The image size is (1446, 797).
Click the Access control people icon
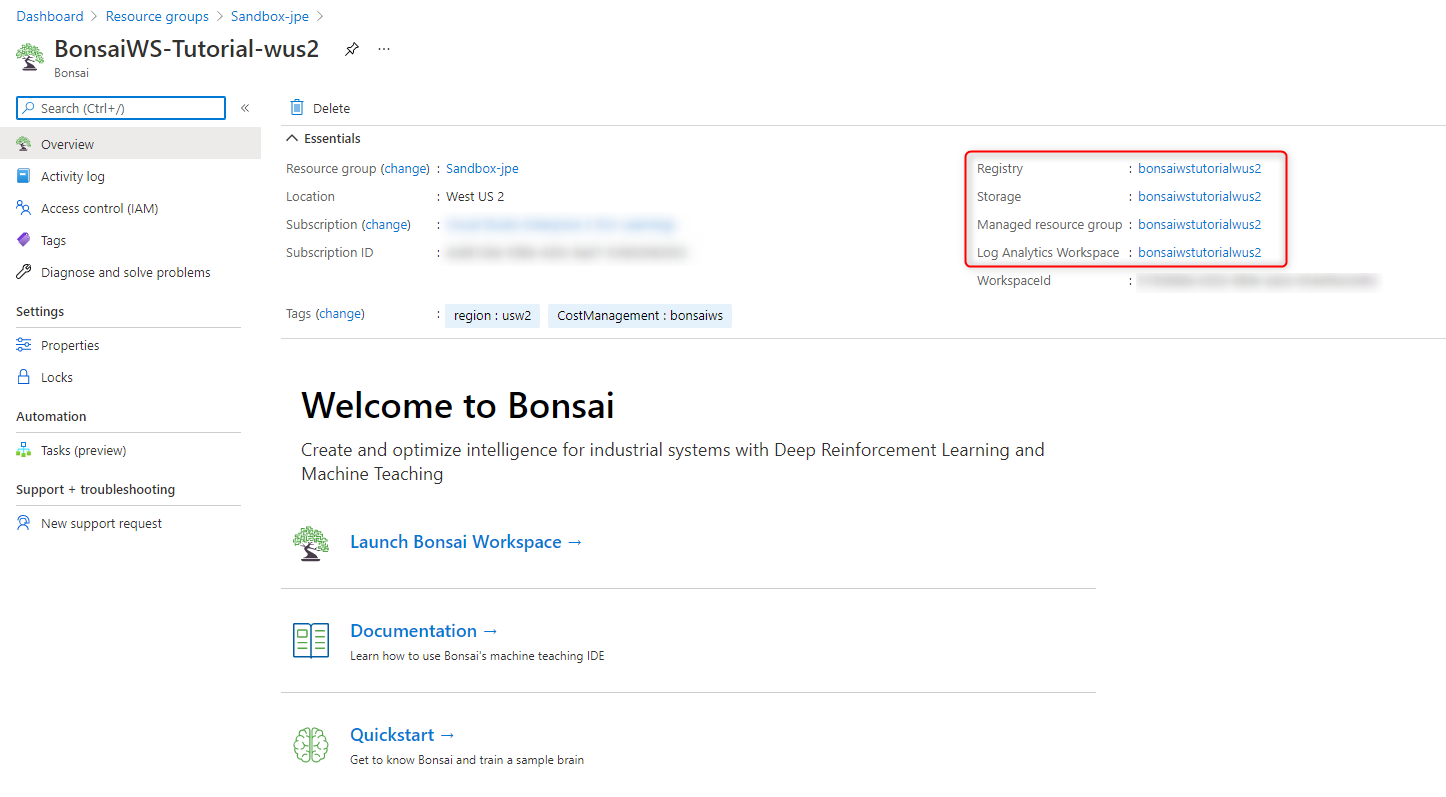point(24,208)
